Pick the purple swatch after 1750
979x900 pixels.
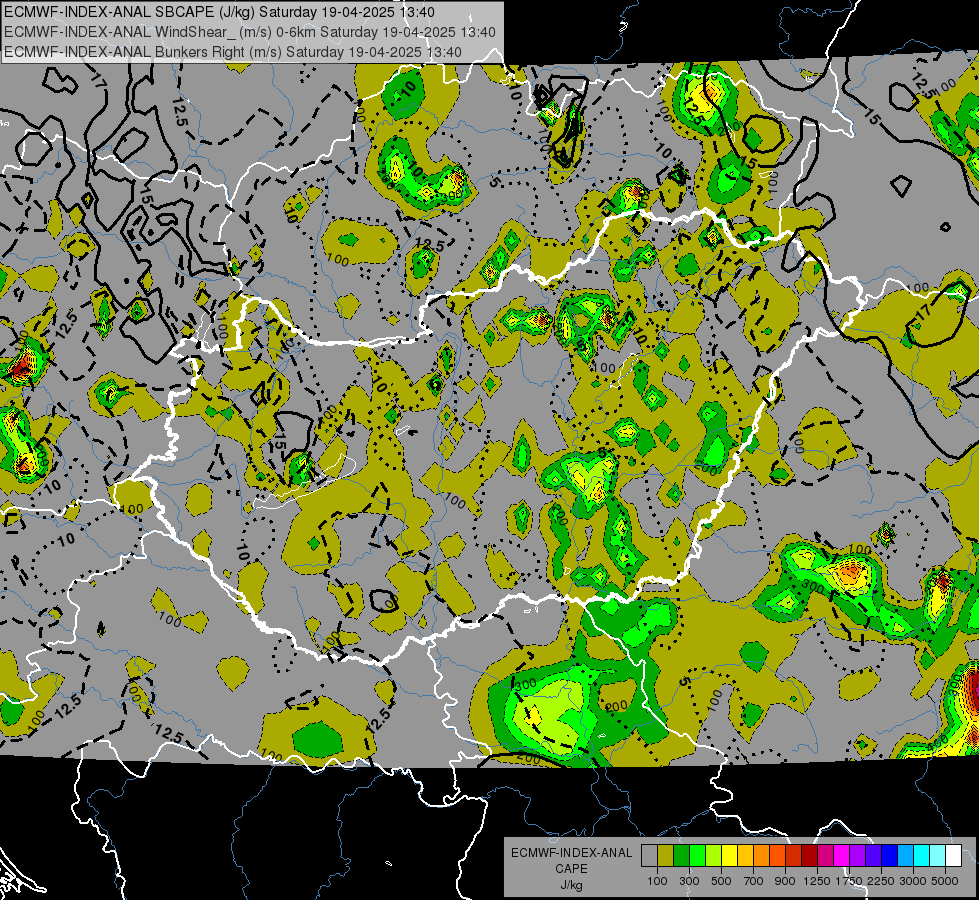857,855
